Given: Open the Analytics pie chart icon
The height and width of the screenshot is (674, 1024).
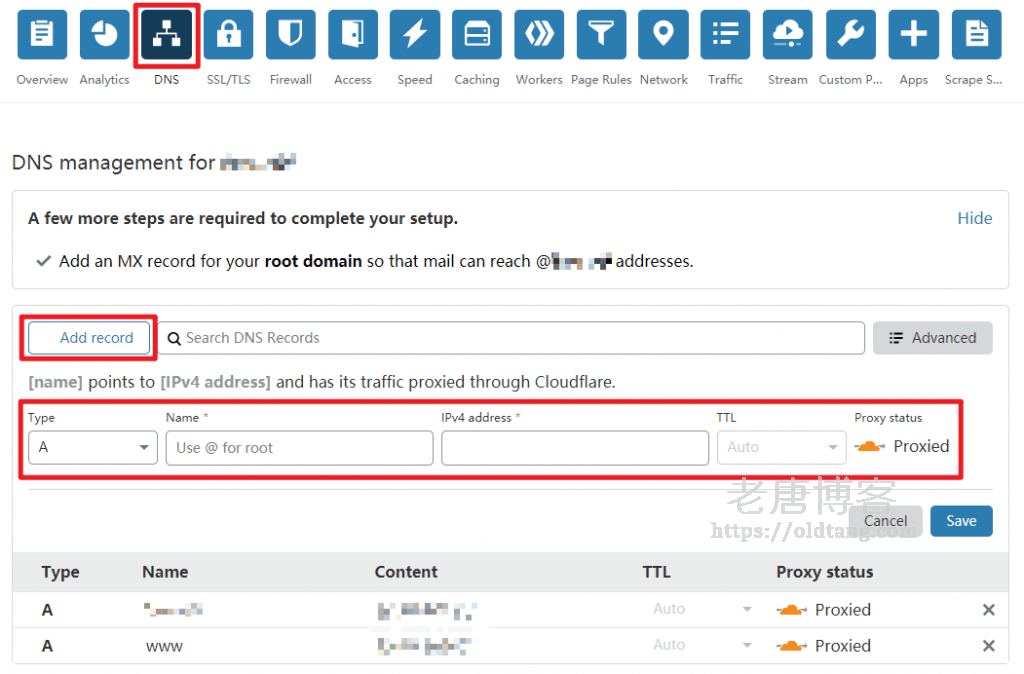Looking at the screenshot, I should pyautogui.click(x=104, y=35).
